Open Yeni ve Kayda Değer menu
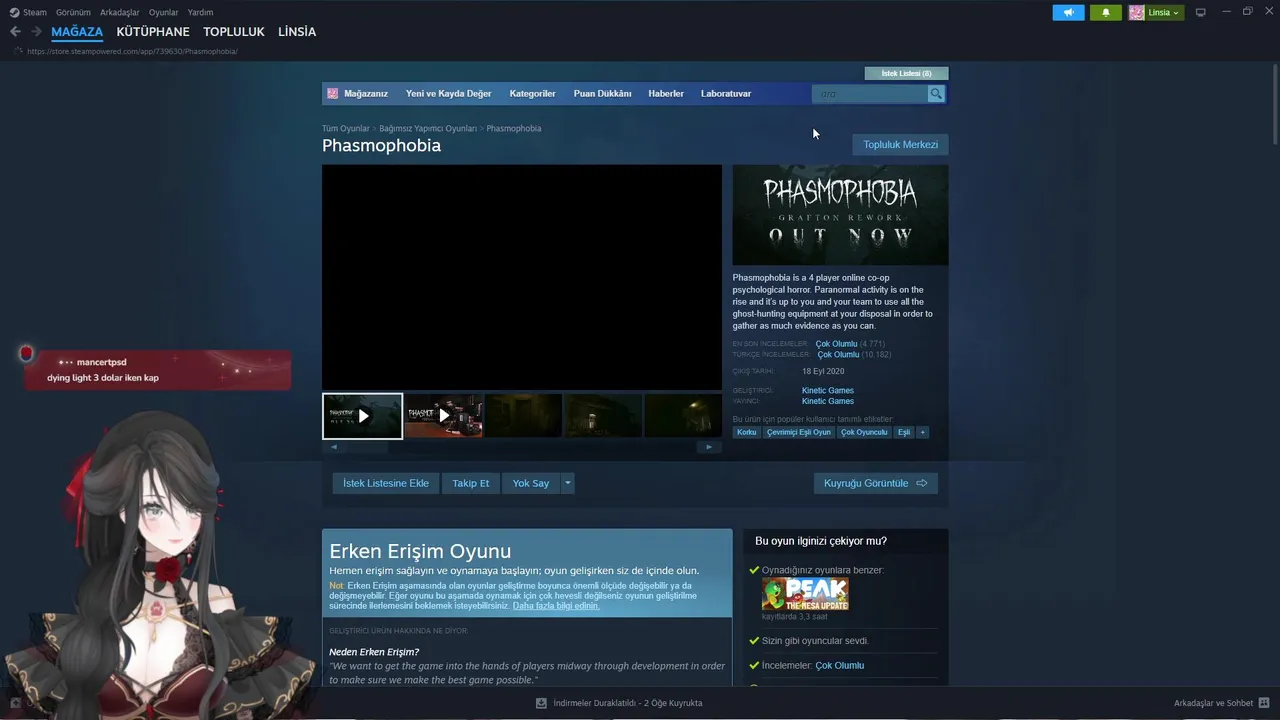Viewport: 1280px width, 720px height. click(448, 93)
